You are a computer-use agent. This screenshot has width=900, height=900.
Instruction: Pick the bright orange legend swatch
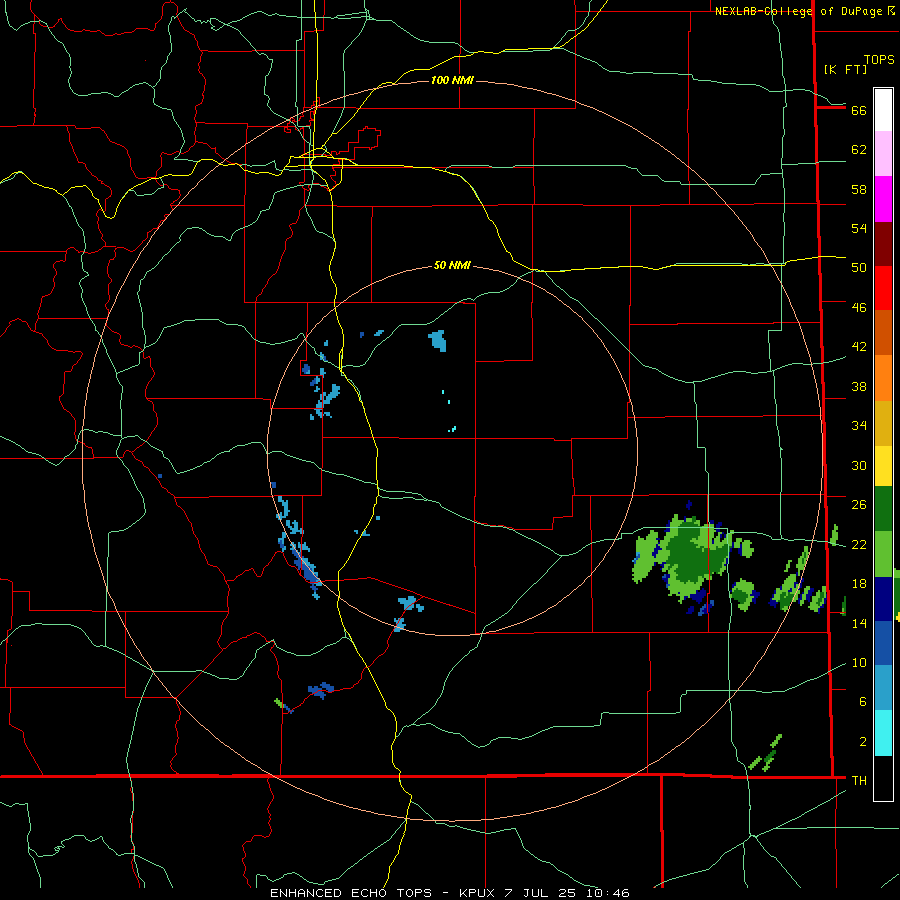883,378
